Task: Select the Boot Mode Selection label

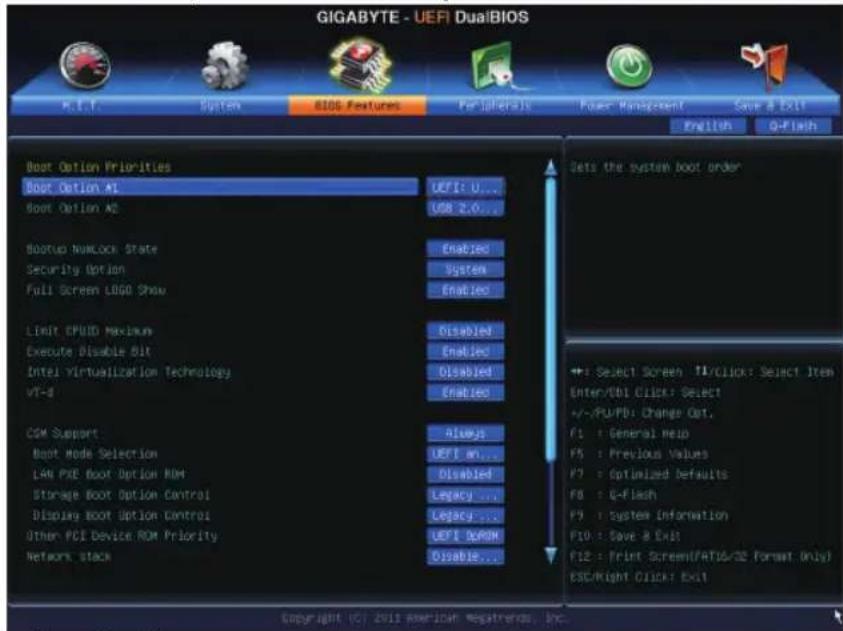Action: [x=95, y=454]
